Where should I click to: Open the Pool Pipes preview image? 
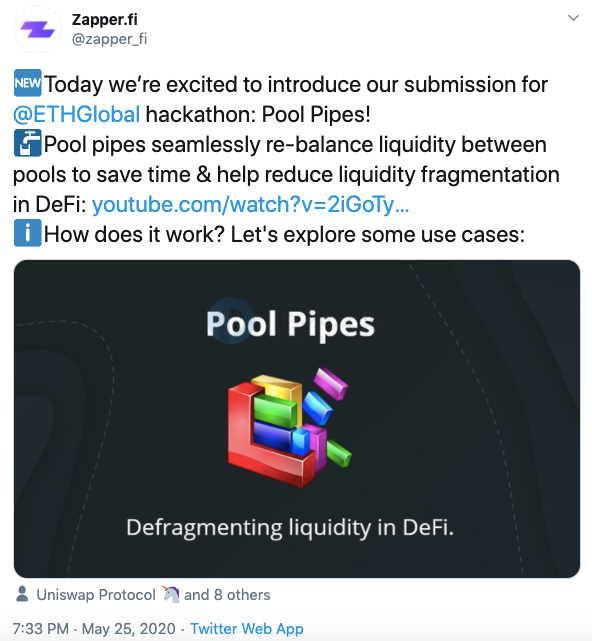point(297,419)
